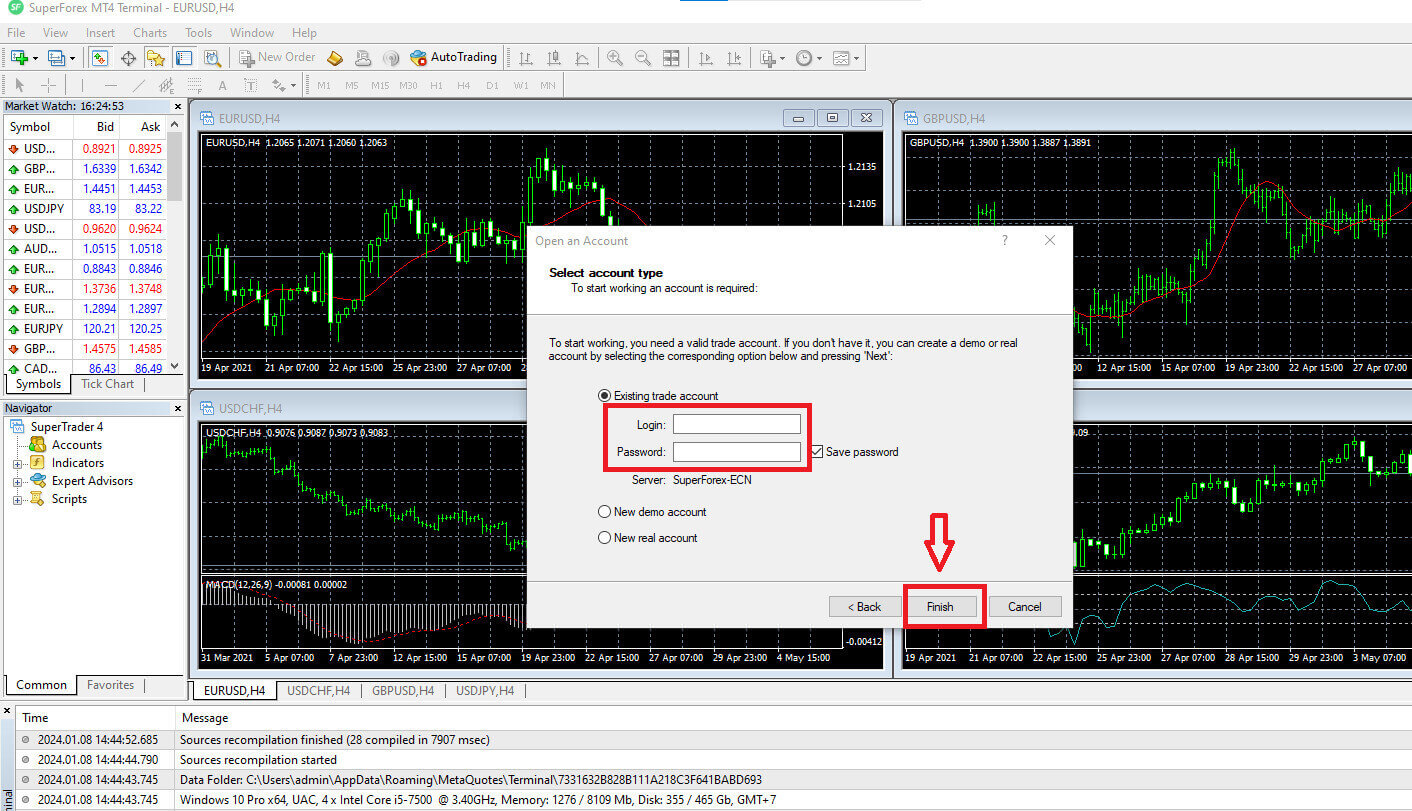
Task: Select the Crosshair tool
Action: click(49, 84)
